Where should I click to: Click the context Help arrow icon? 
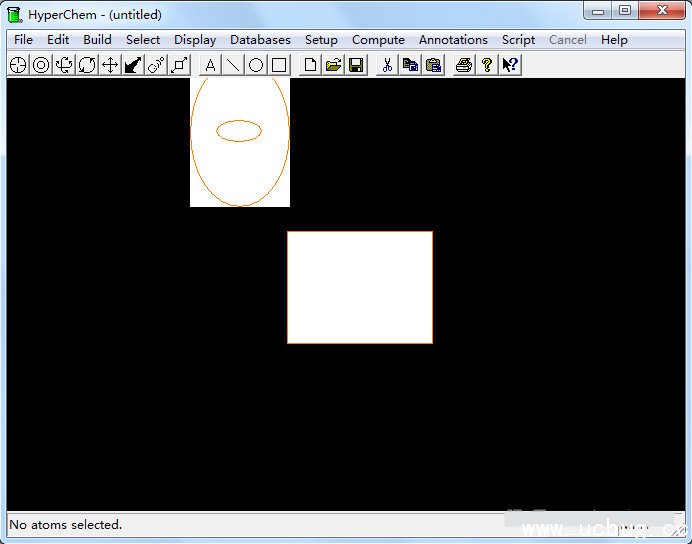[510, 65]
